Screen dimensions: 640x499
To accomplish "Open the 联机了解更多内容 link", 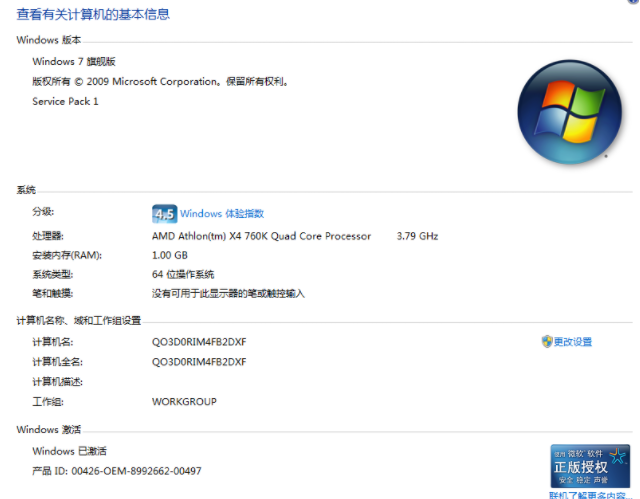I will [x=590, y=495].
